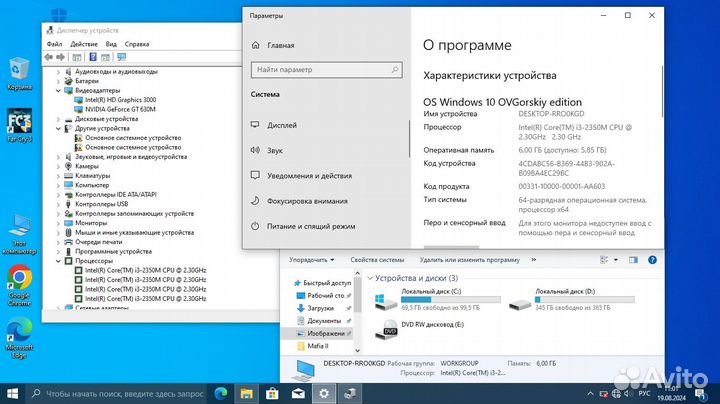Launch Microsoft Edge desktop shortcut

(19, 338)
